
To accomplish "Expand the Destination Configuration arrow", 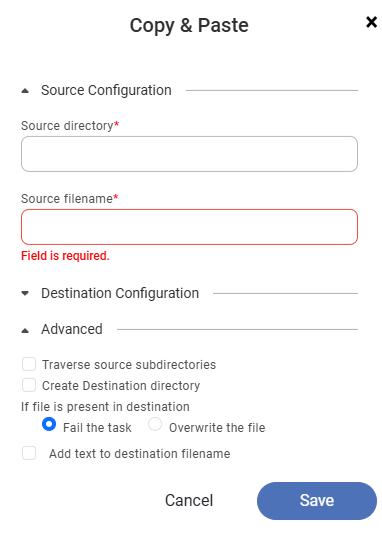I will coord(25,293).
